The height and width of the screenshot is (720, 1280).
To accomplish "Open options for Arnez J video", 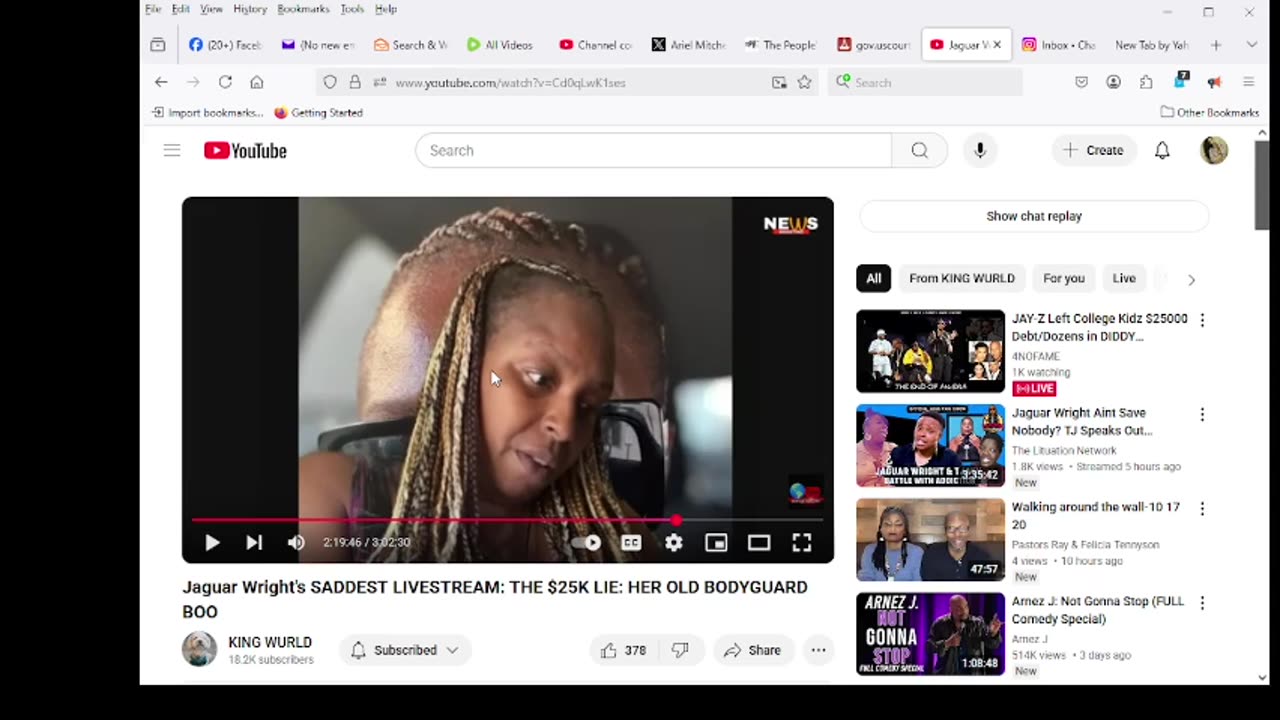I will coord(1202,602).
